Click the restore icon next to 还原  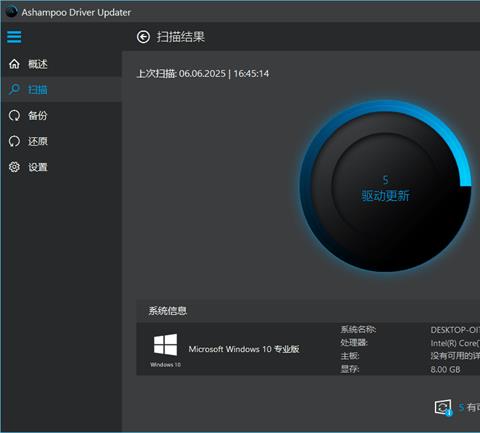[14, 141]
